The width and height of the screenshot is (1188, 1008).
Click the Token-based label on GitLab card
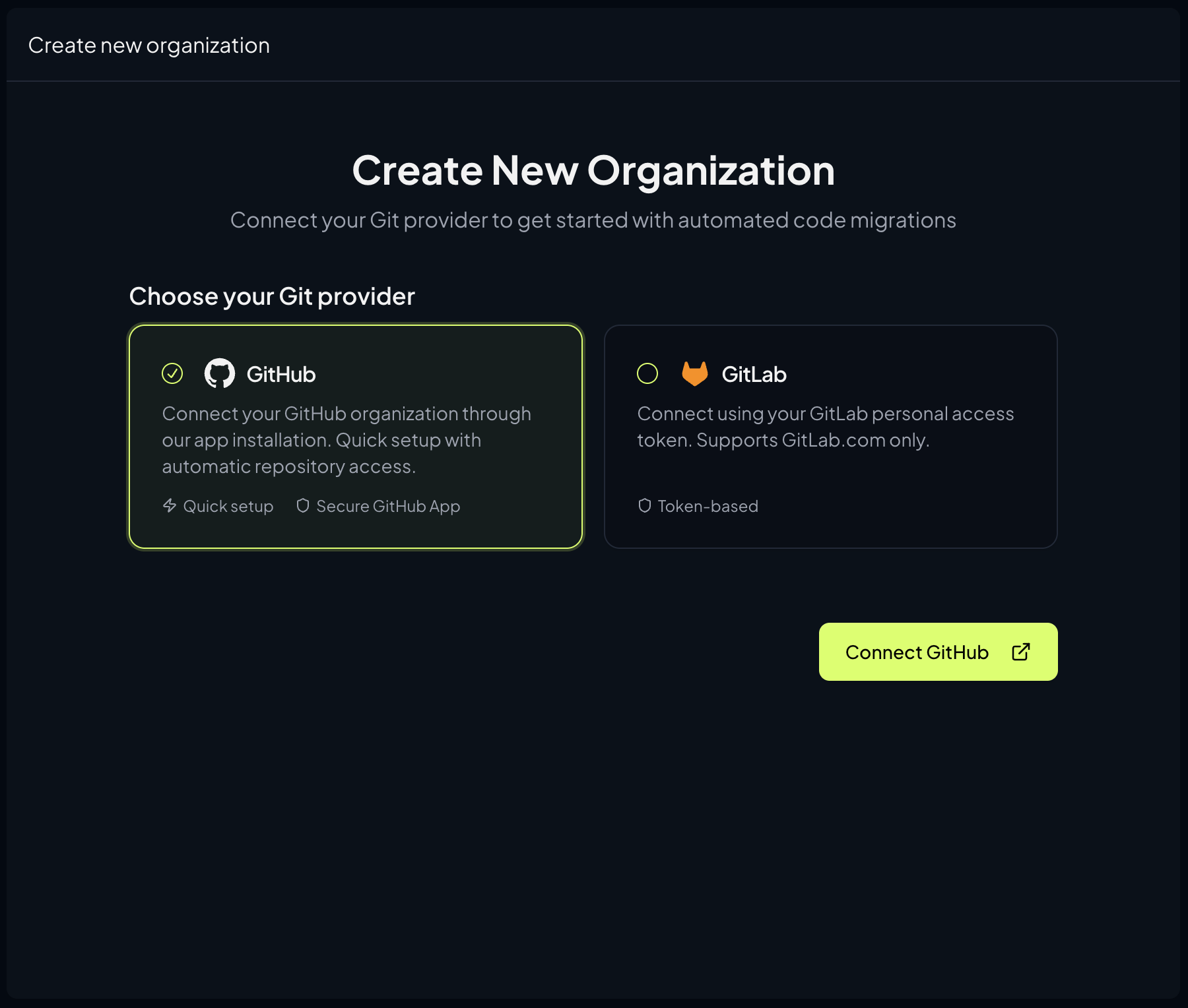coord(708,506)
